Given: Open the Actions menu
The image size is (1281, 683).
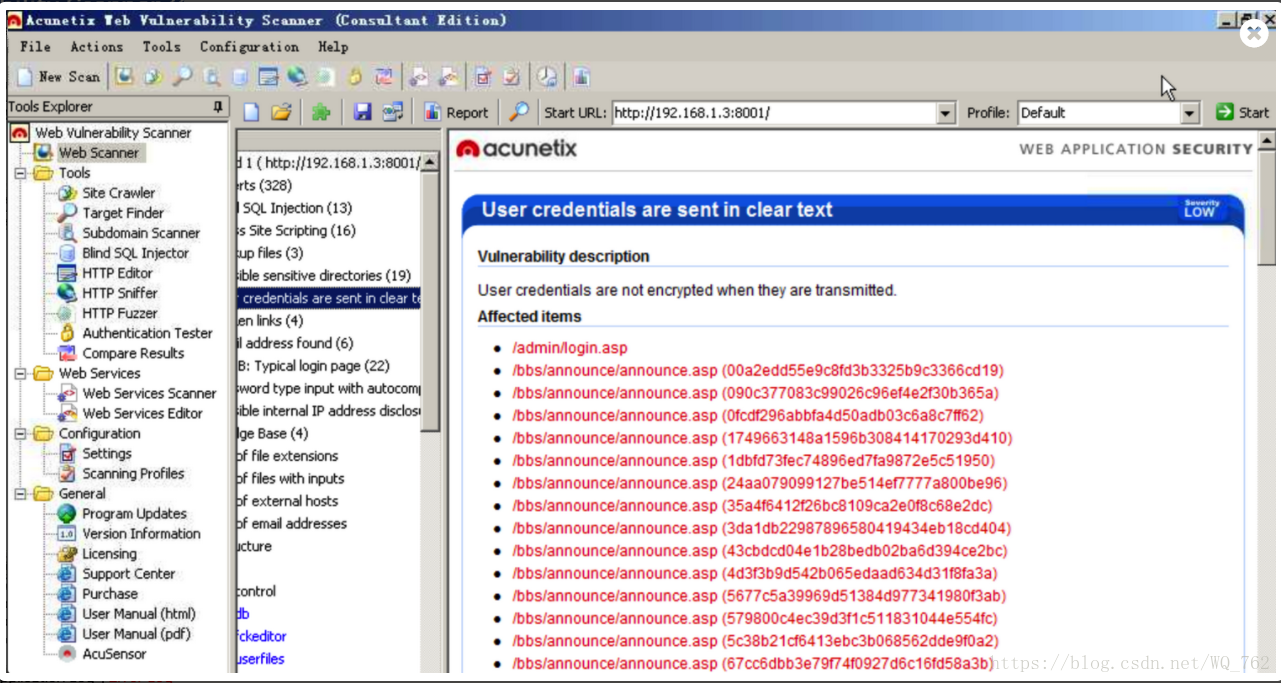Looking at the screenshot, I should (x=96, y=46).
